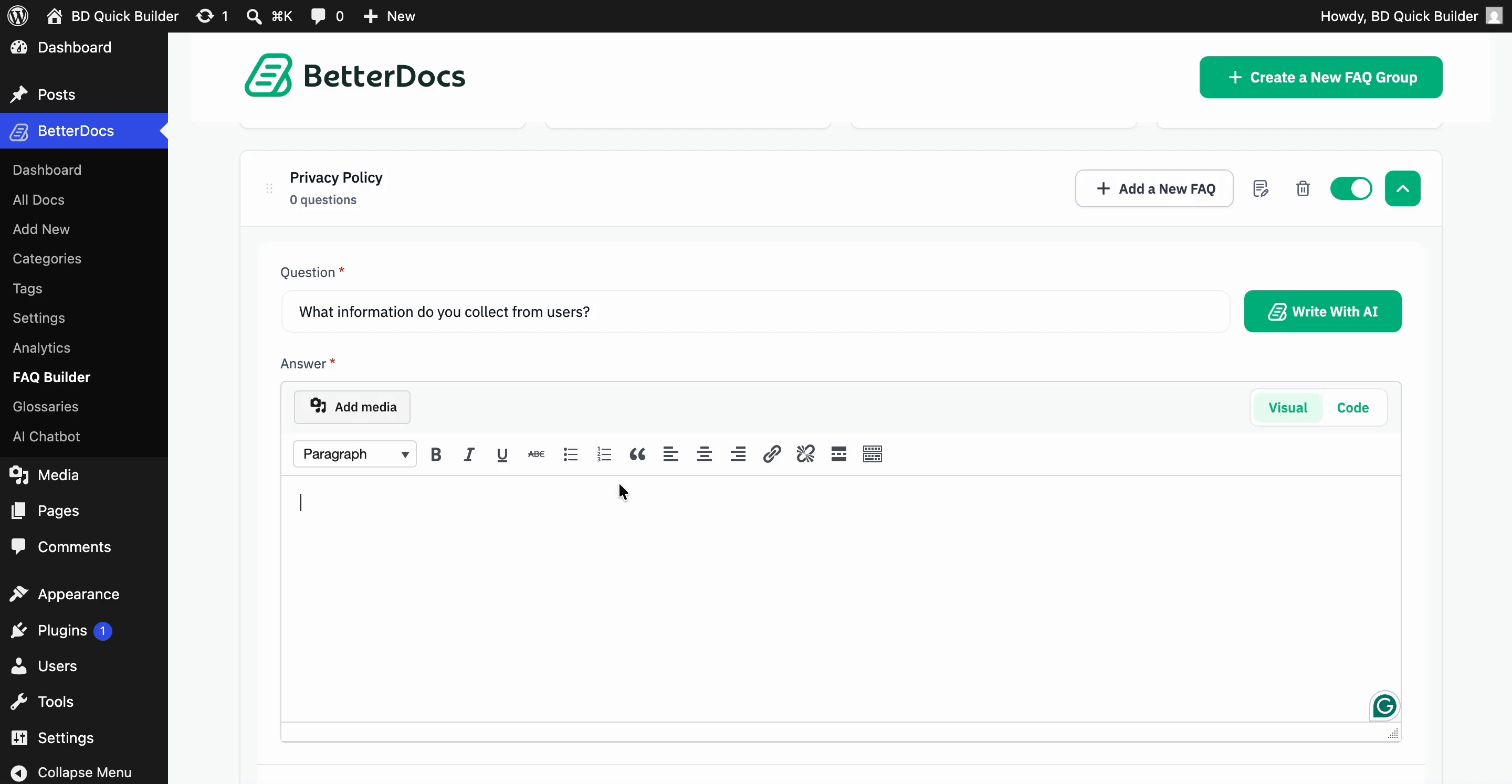Open FAQ Builder in the BetterDocs submenu
Image resolution: width=1512 pixels, height=784 pixels.
click(51, 377)
